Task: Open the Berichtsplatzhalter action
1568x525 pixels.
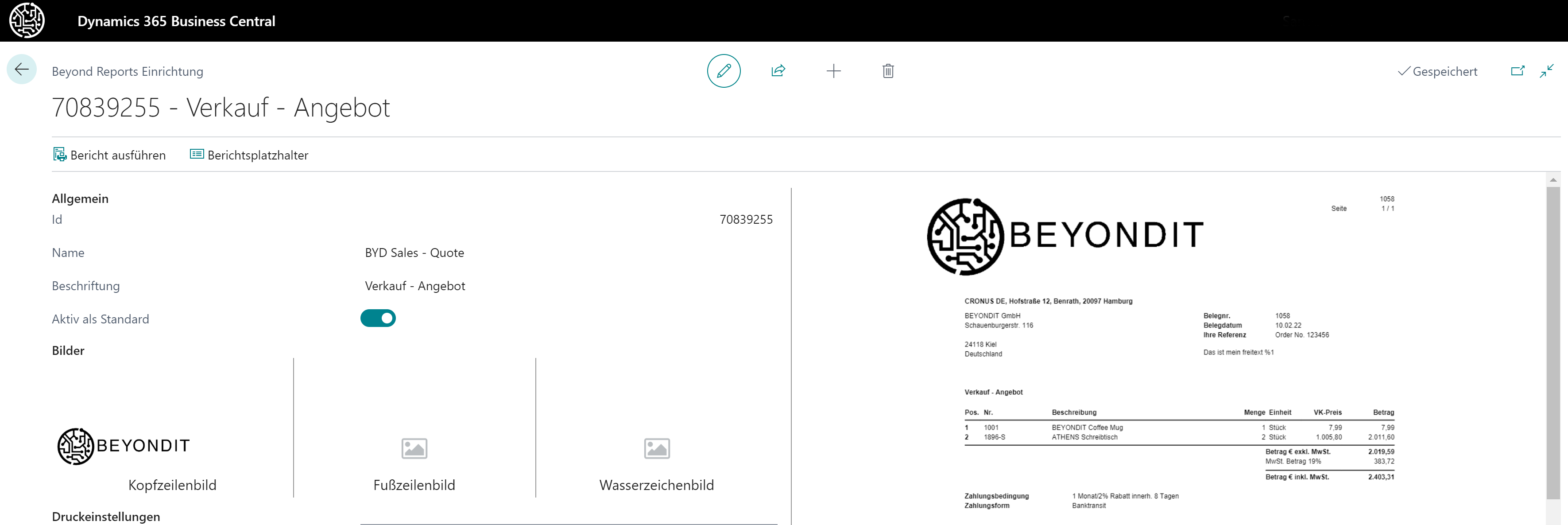Action: click(x=249, y=155)
